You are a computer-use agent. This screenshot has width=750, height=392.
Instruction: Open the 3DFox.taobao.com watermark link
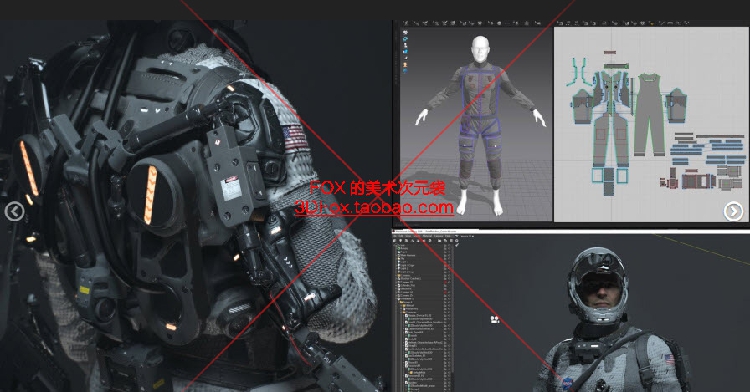coord(374,207)
